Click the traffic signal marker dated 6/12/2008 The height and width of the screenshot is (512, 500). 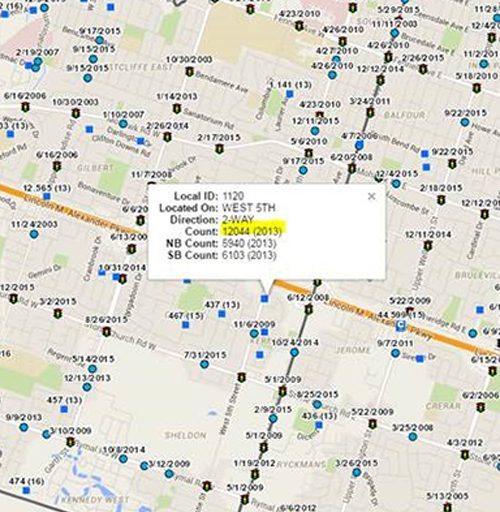pyautogui.click(x=308, y=309)
